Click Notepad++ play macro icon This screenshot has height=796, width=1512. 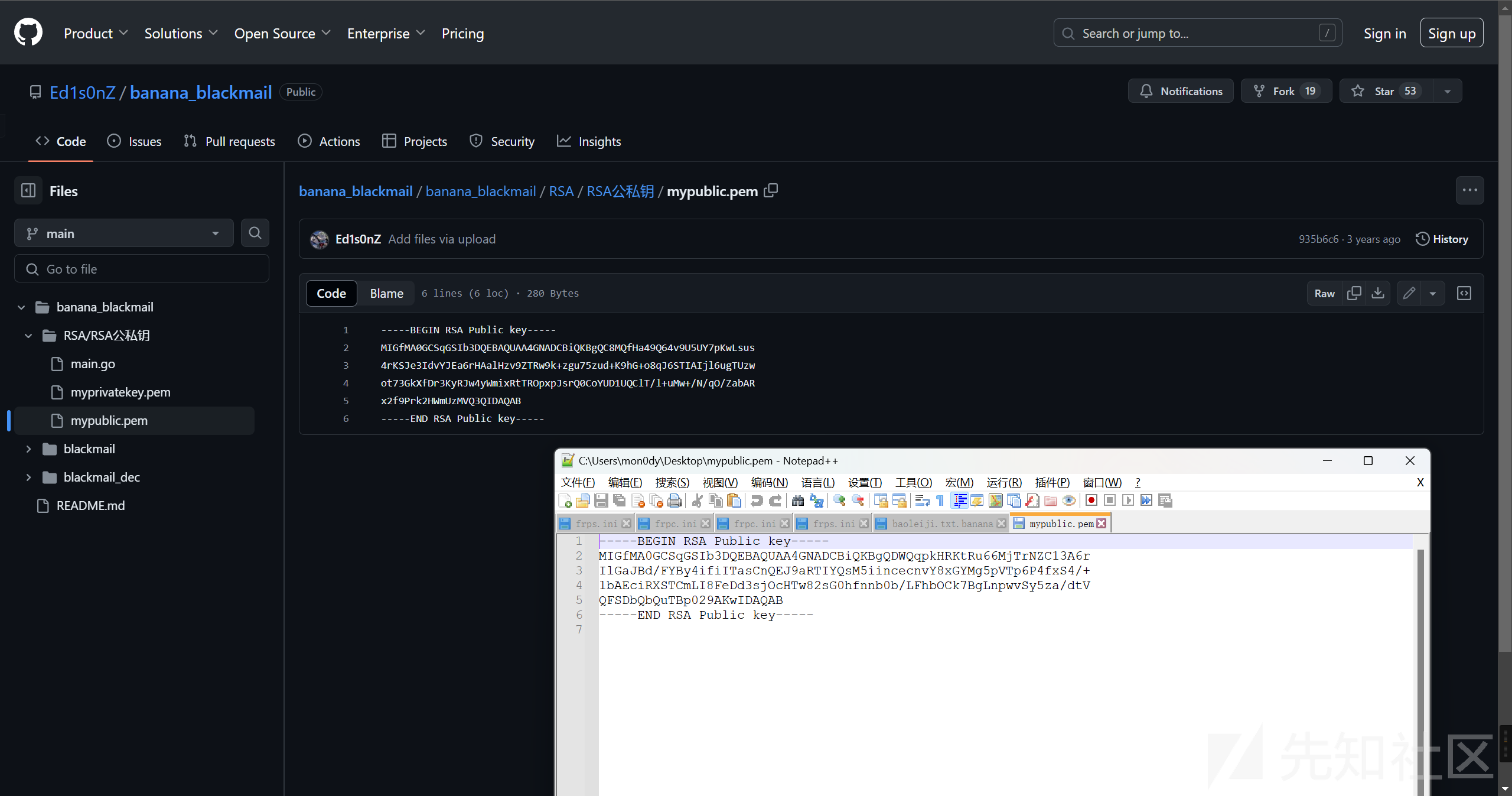[1128, 501]
